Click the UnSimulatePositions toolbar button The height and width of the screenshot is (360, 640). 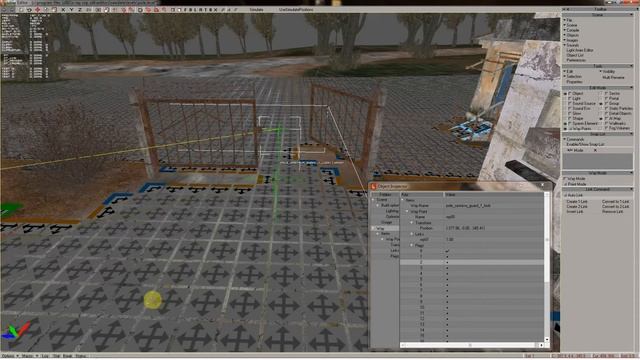pos(296,9)
